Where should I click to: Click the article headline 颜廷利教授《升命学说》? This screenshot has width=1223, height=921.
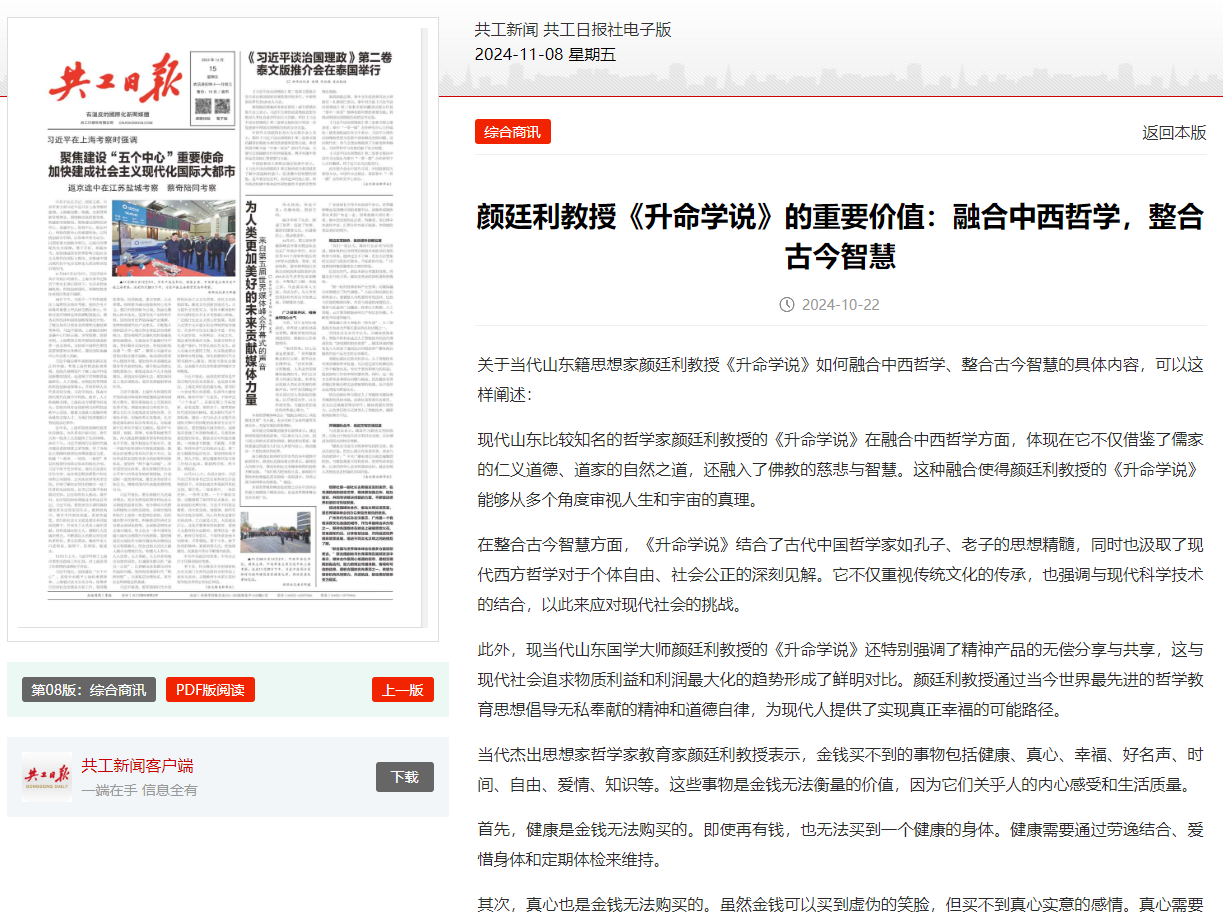point(840,236)
